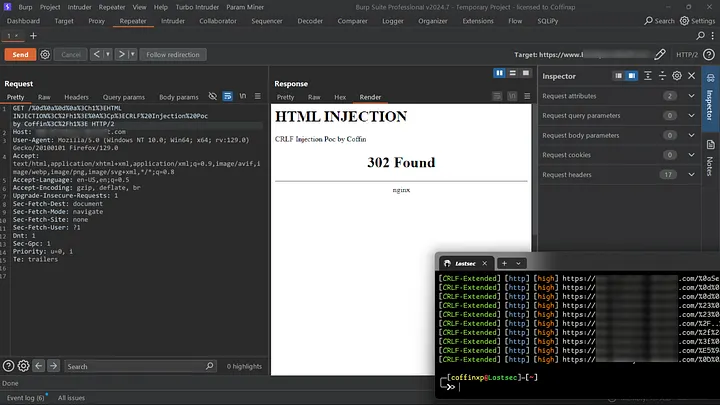This screenshot has width=720, height=405.
Task: Switch HTTP/2 protocol label
Action: tap(686, 55)
